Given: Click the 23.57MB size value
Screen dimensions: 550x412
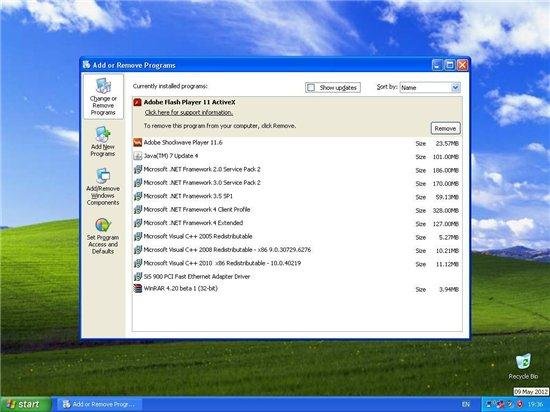Looking at the screenshot, I should [447, 143].
